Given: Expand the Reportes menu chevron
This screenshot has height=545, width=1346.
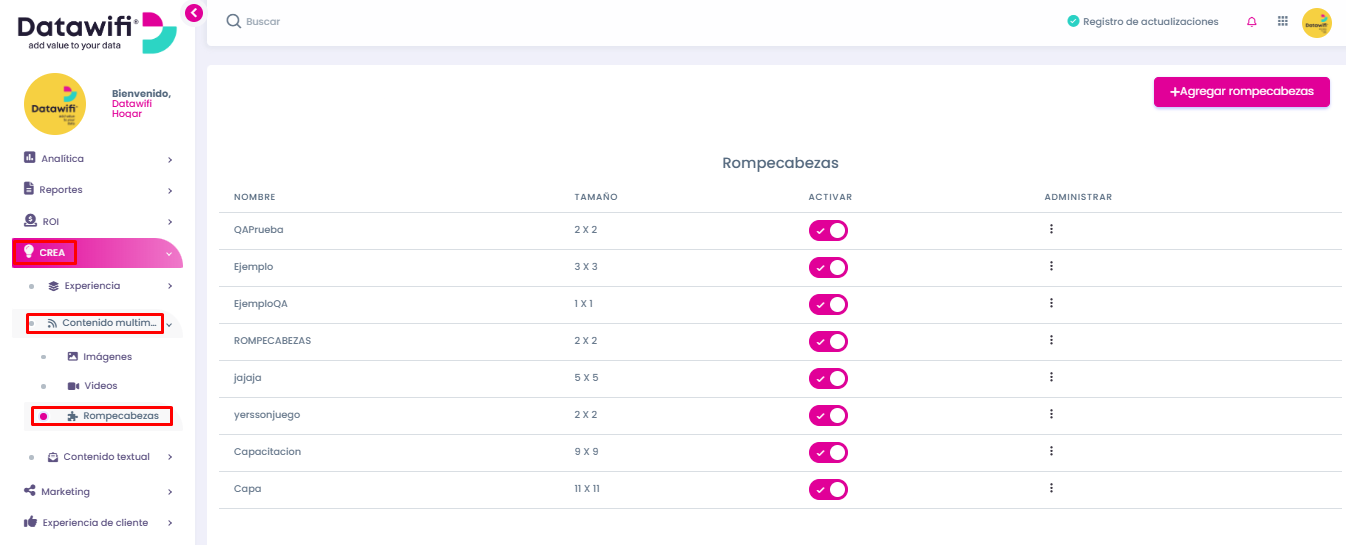Looking at the screenshot, I should pyautogui.click(x=170, y=190).
